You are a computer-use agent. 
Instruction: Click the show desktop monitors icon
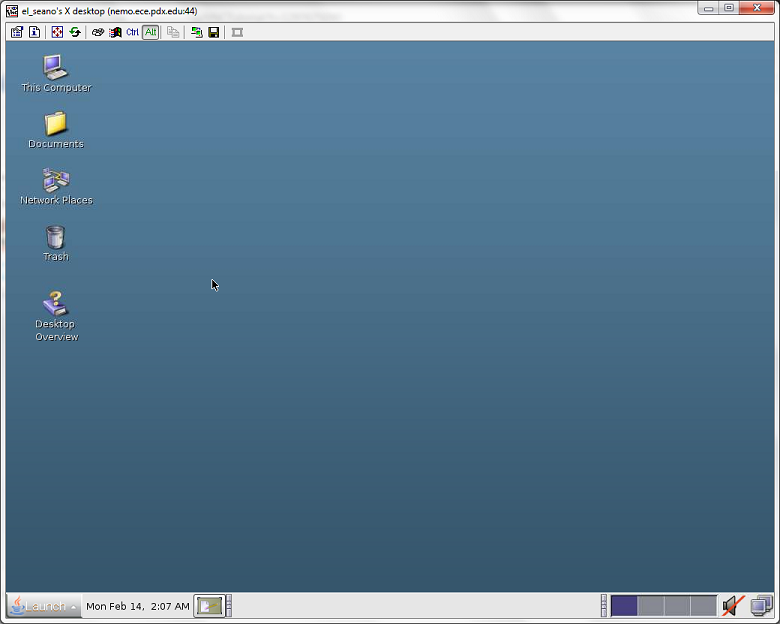click(x=761, y=606)
